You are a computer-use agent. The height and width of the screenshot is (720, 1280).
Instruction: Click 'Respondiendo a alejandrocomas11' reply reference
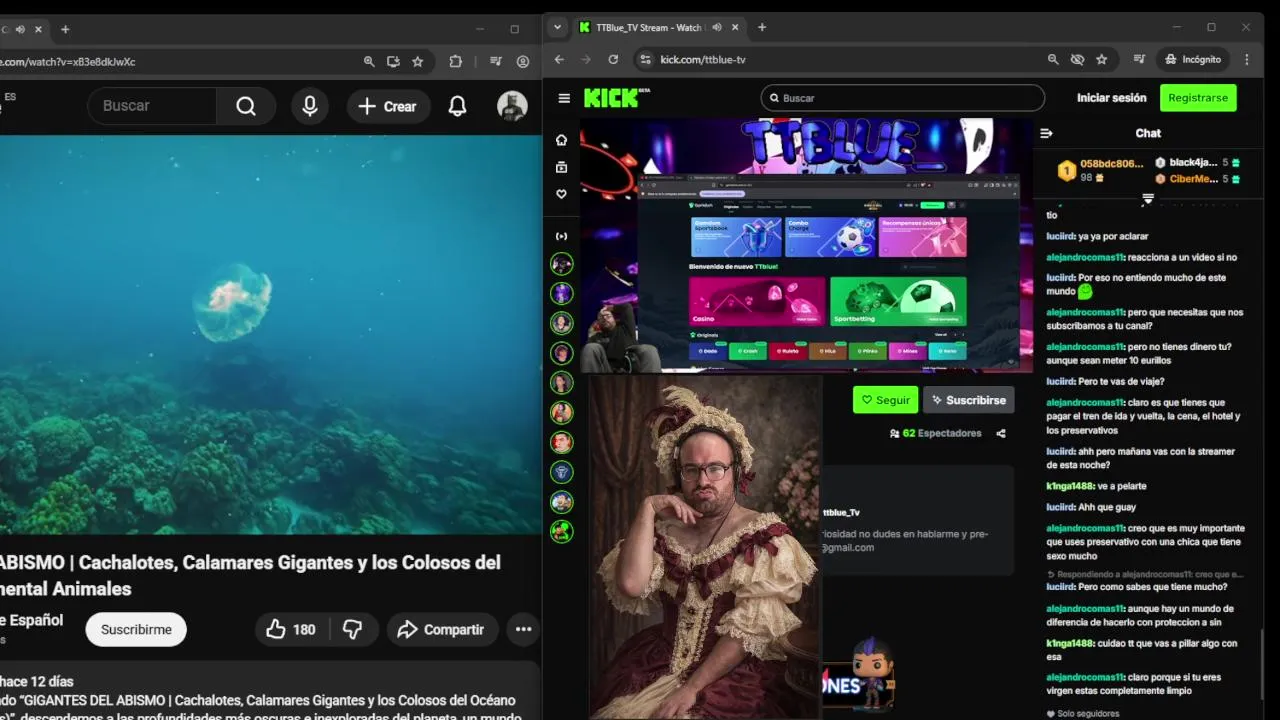[1145, 574]
